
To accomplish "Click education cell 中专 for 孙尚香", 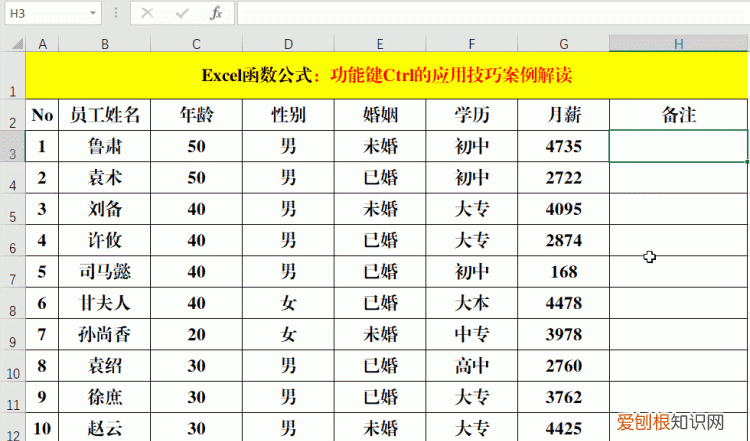I will [472, 334].
